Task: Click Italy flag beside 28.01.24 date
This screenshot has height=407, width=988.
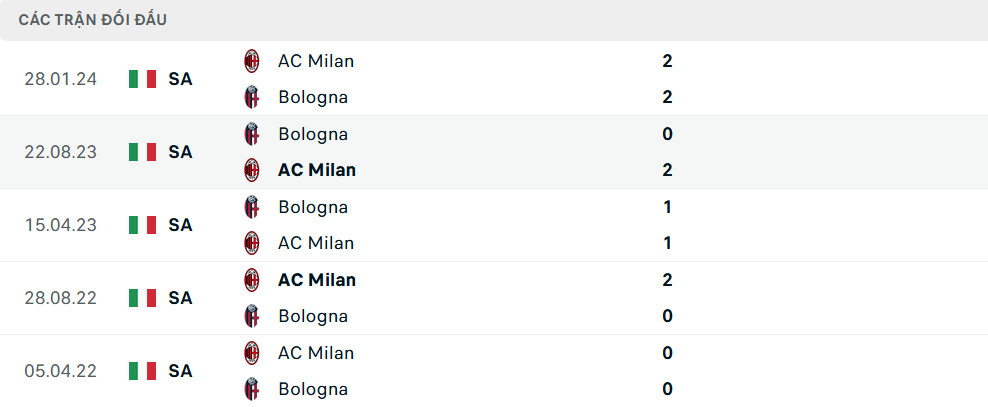Action: 143,79
